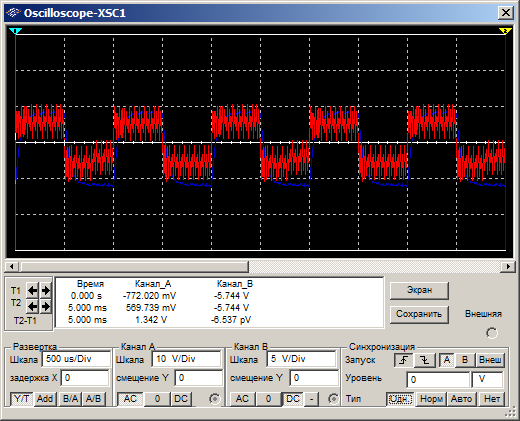Select Внеш external trigger source
This screenshot has height=421, width=520.
click(x=490, y=360)
